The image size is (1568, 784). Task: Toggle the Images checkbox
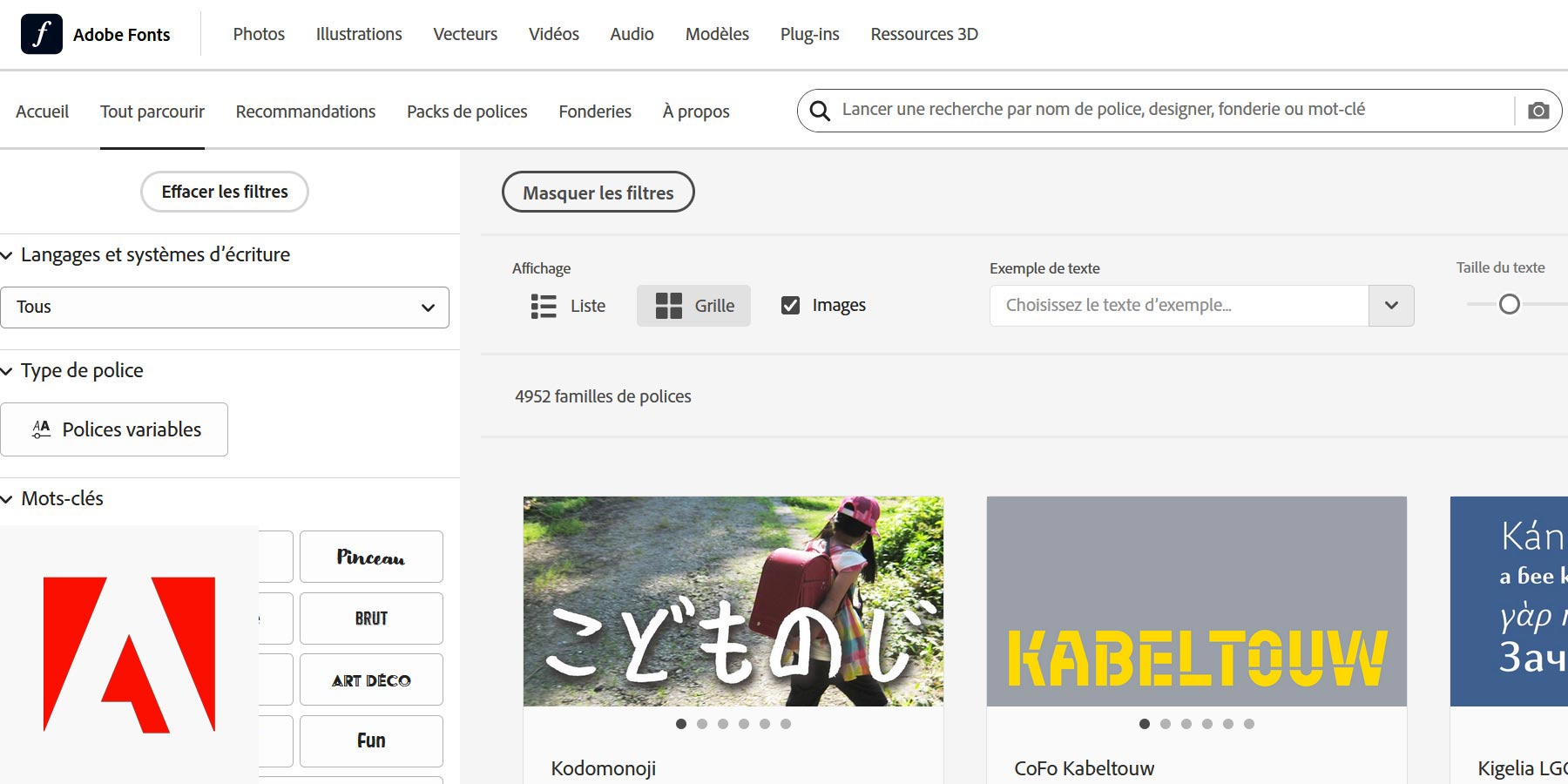pos(790,305)
